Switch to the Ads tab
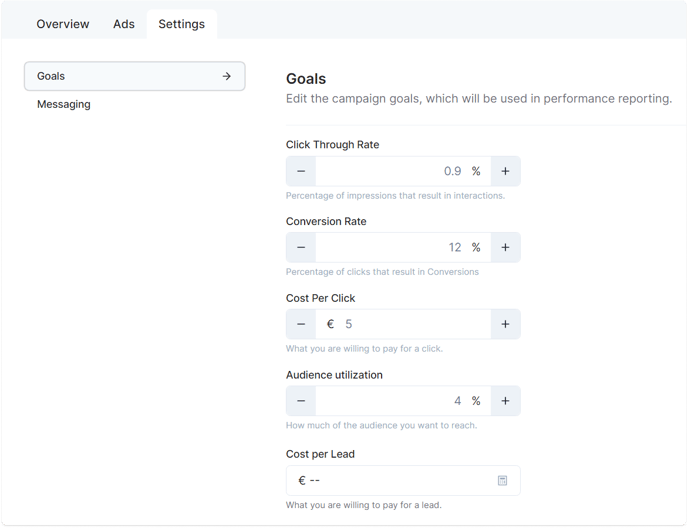Viewport: 688px width, 528px height. click(124, 24)
